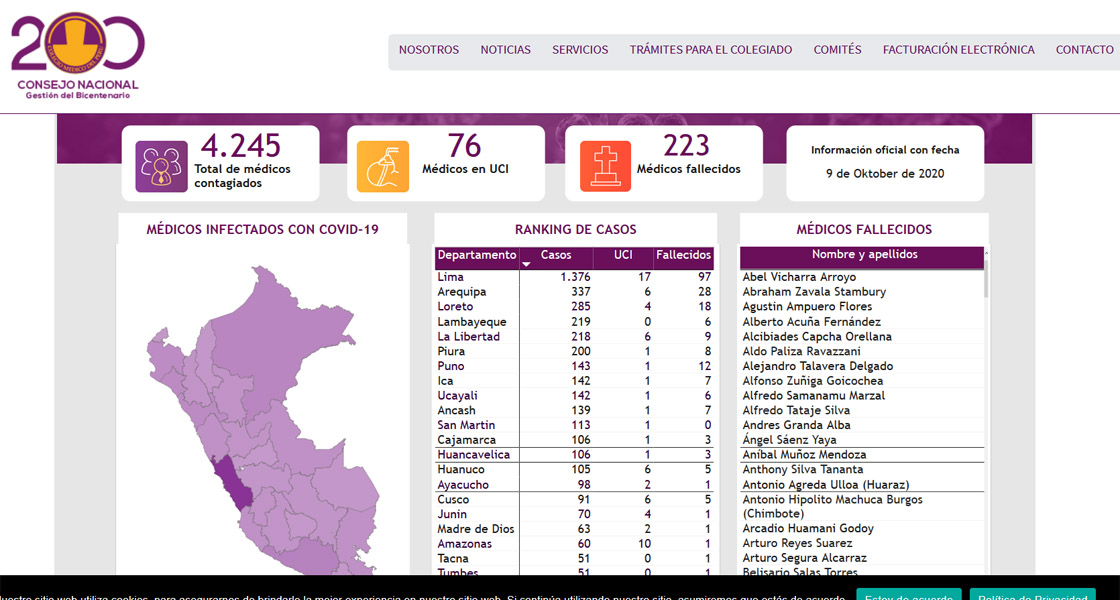The width and height of the screenshot is (1120, 600).
Task: Select the Huancavelica department row
Action: [x=574, y=455]
